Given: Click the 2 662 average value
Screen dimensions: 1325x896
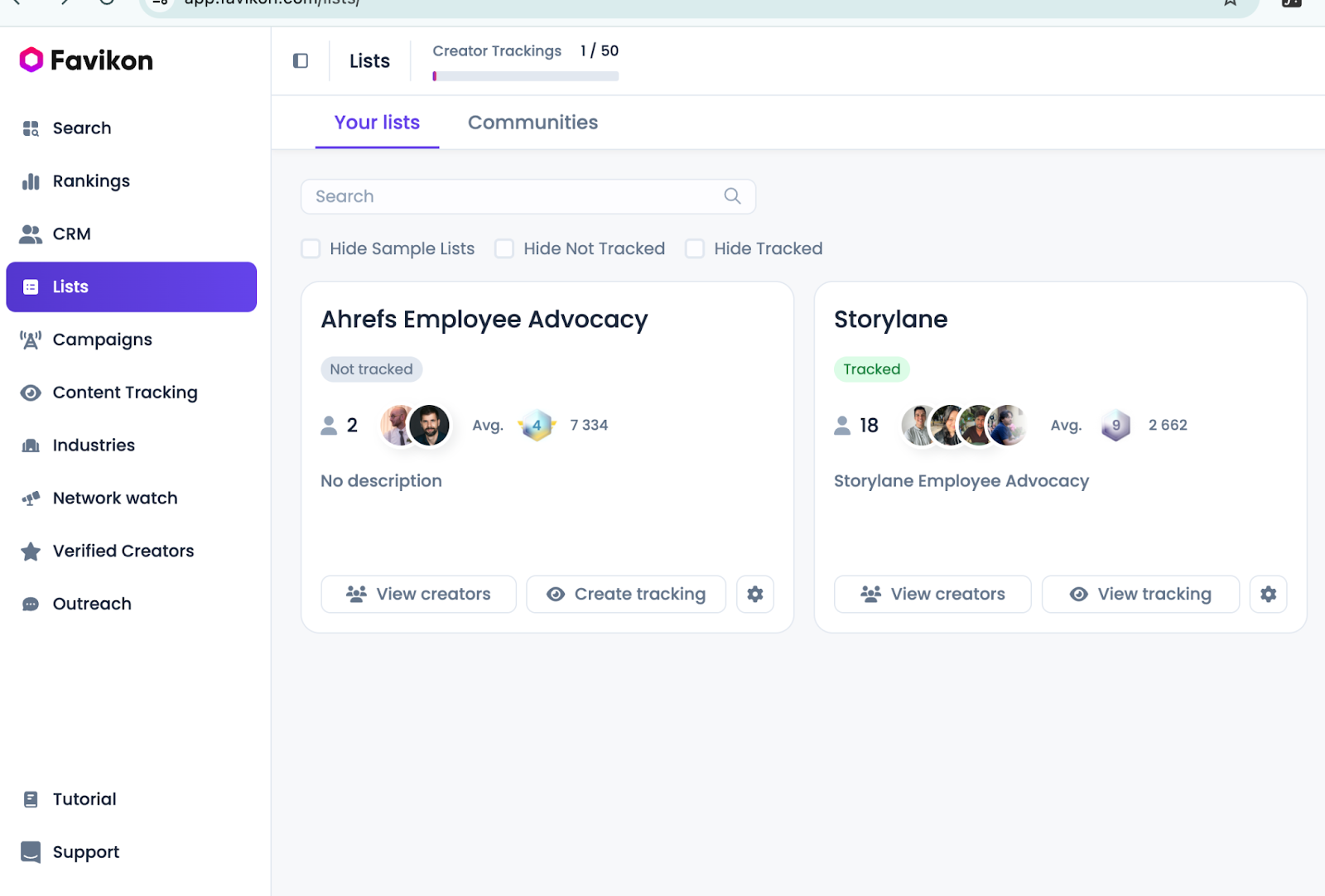Looking at the screenshot, I should (1168, 426).
